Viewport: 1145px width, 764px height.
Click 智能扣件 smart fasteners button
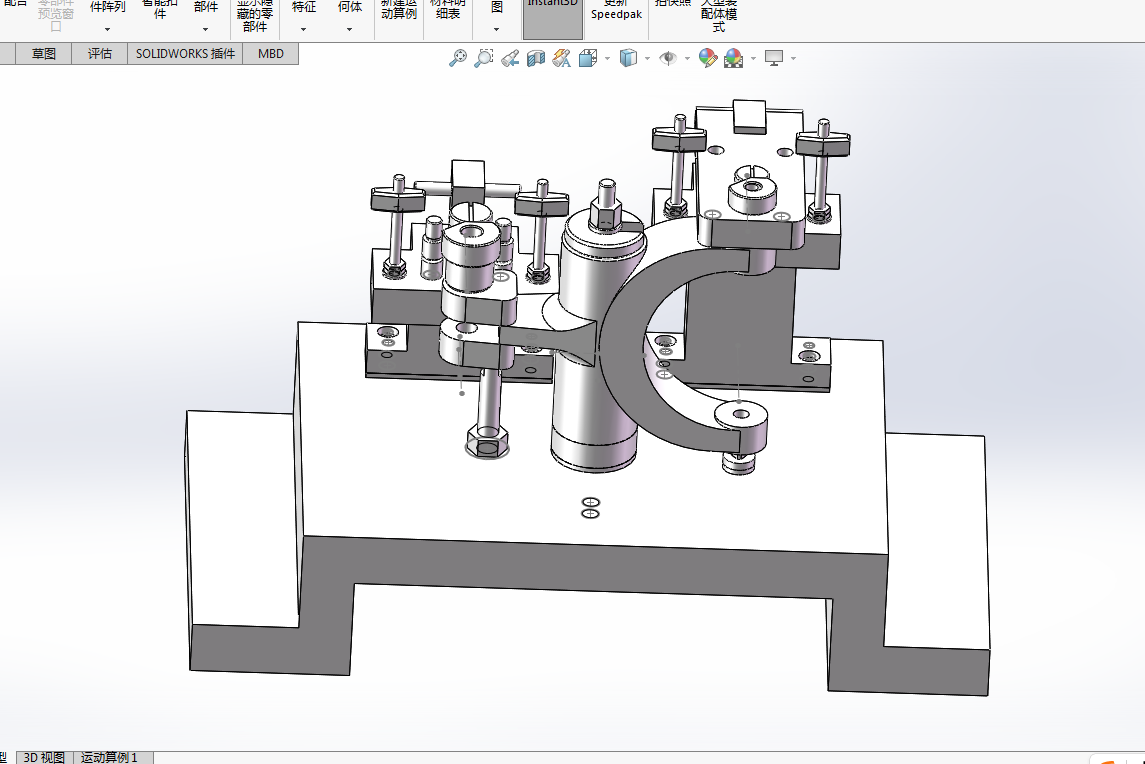[x=160, y=9]
